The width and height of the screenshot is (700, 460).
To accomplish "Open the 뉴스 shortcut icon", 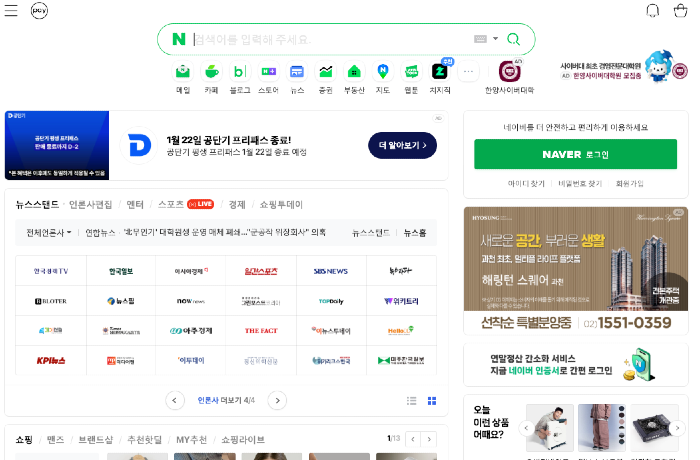I will (x=297, y=71).
